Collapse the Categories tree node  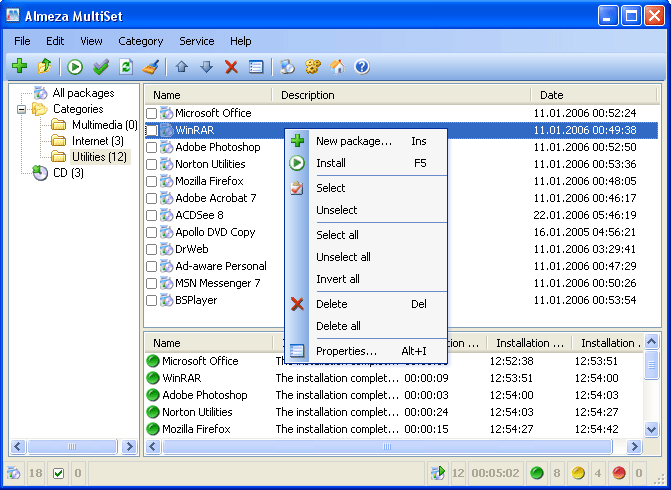click(x=21, y=109)
